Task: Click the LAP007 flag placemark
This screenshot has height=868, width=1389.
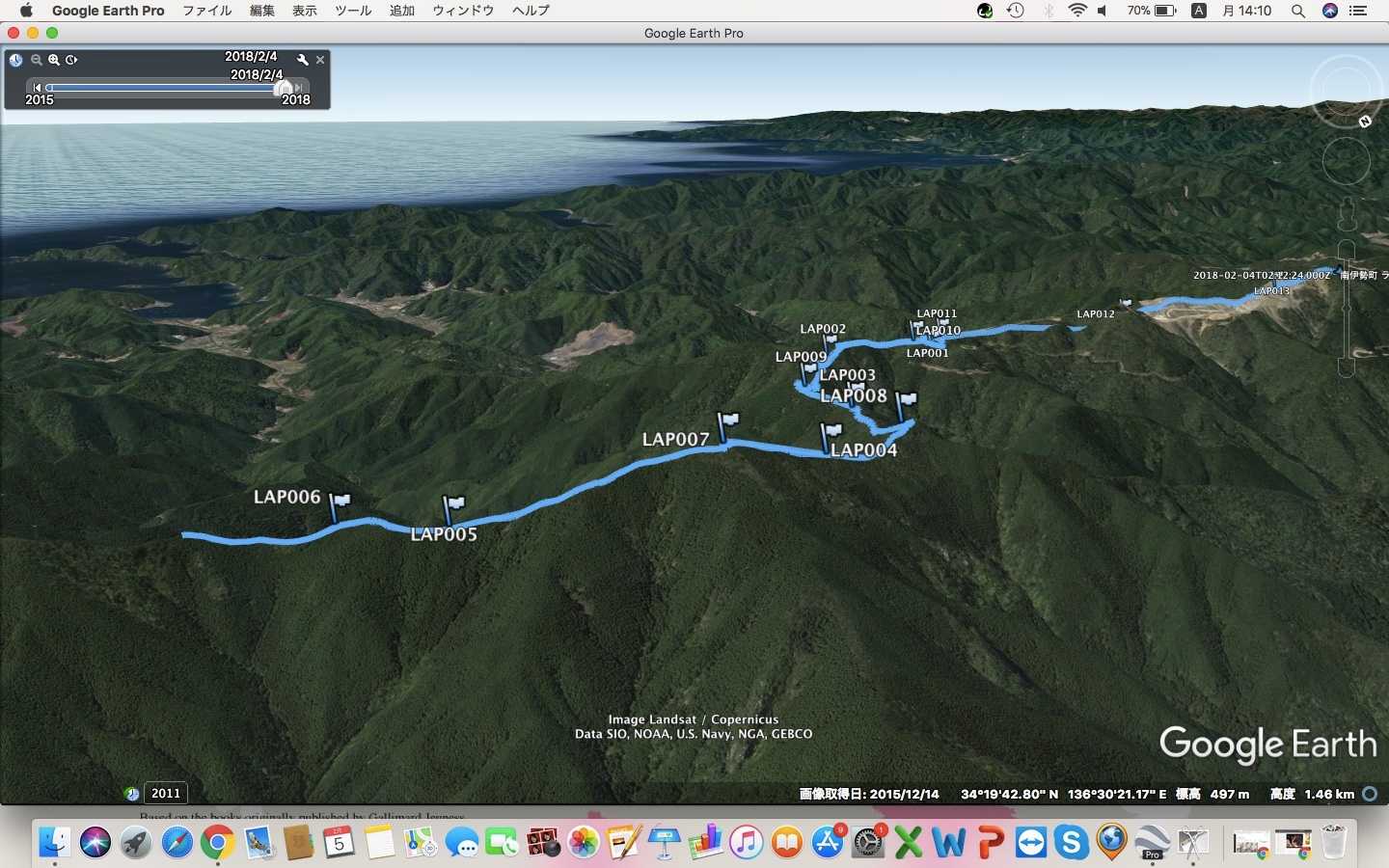Action: (728, 421)
